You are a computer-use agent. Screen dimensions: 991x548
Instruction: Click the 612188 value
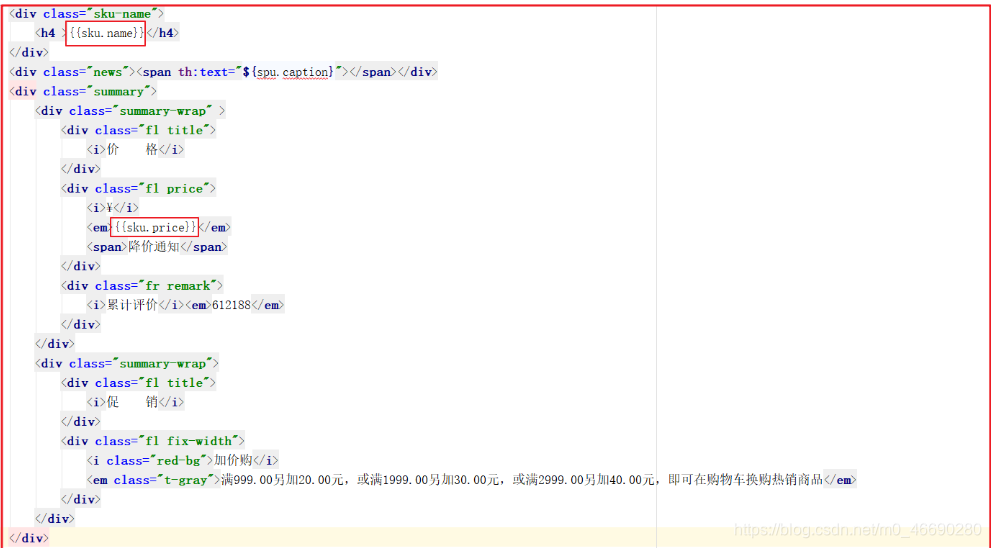pos(231,305)
